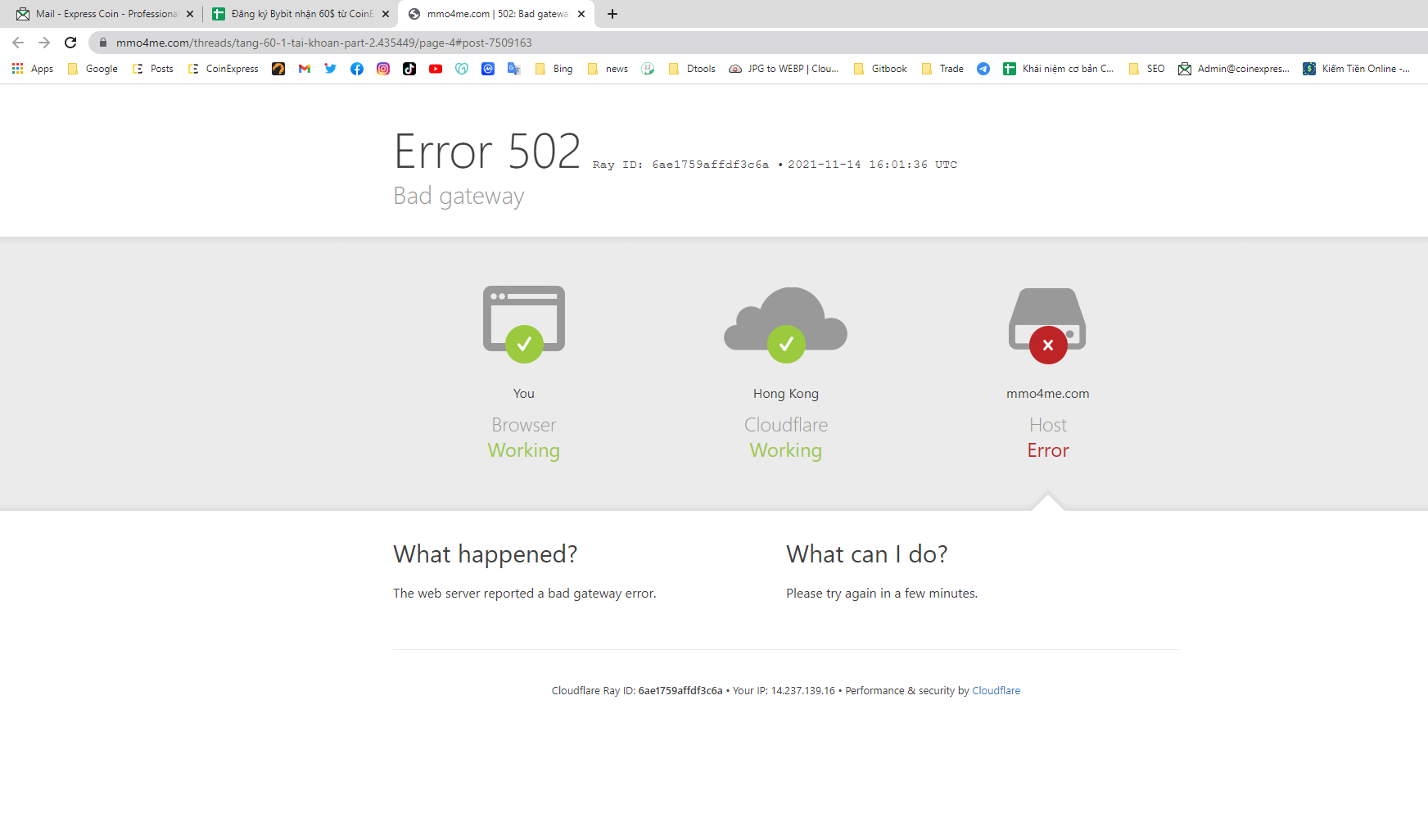Click the 'What can I do?' heading

867,554
